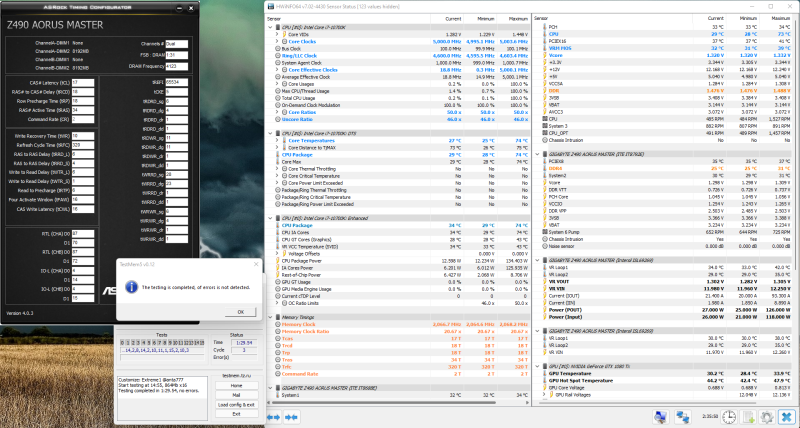Expand the Core Clocks row
This screenshot has height=428, width=800.
click(277, 41)
